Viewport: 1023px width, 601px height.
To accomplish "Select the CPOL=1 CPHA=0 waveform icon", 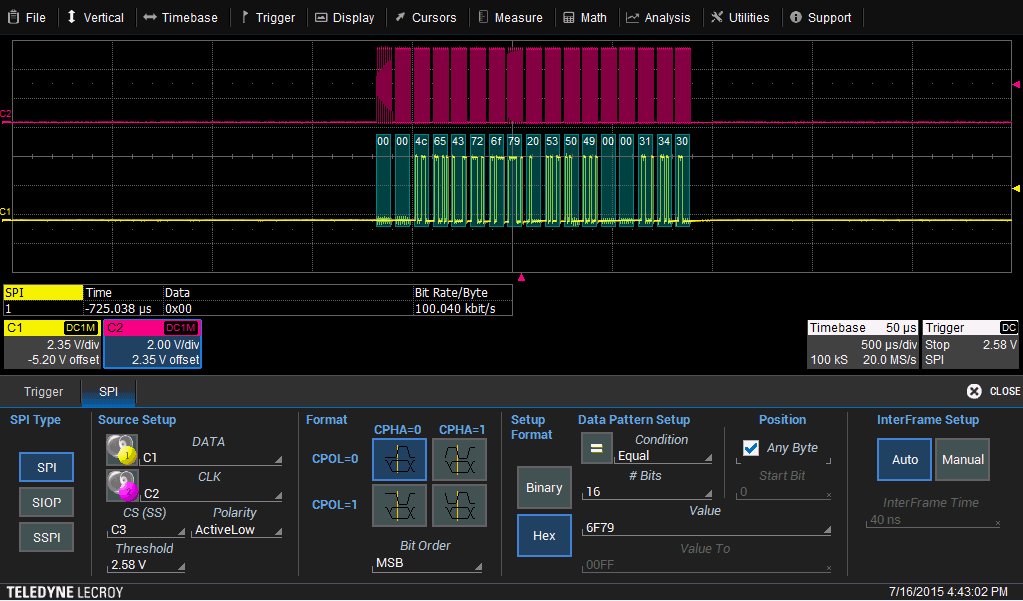I will [x=399, y=505].
